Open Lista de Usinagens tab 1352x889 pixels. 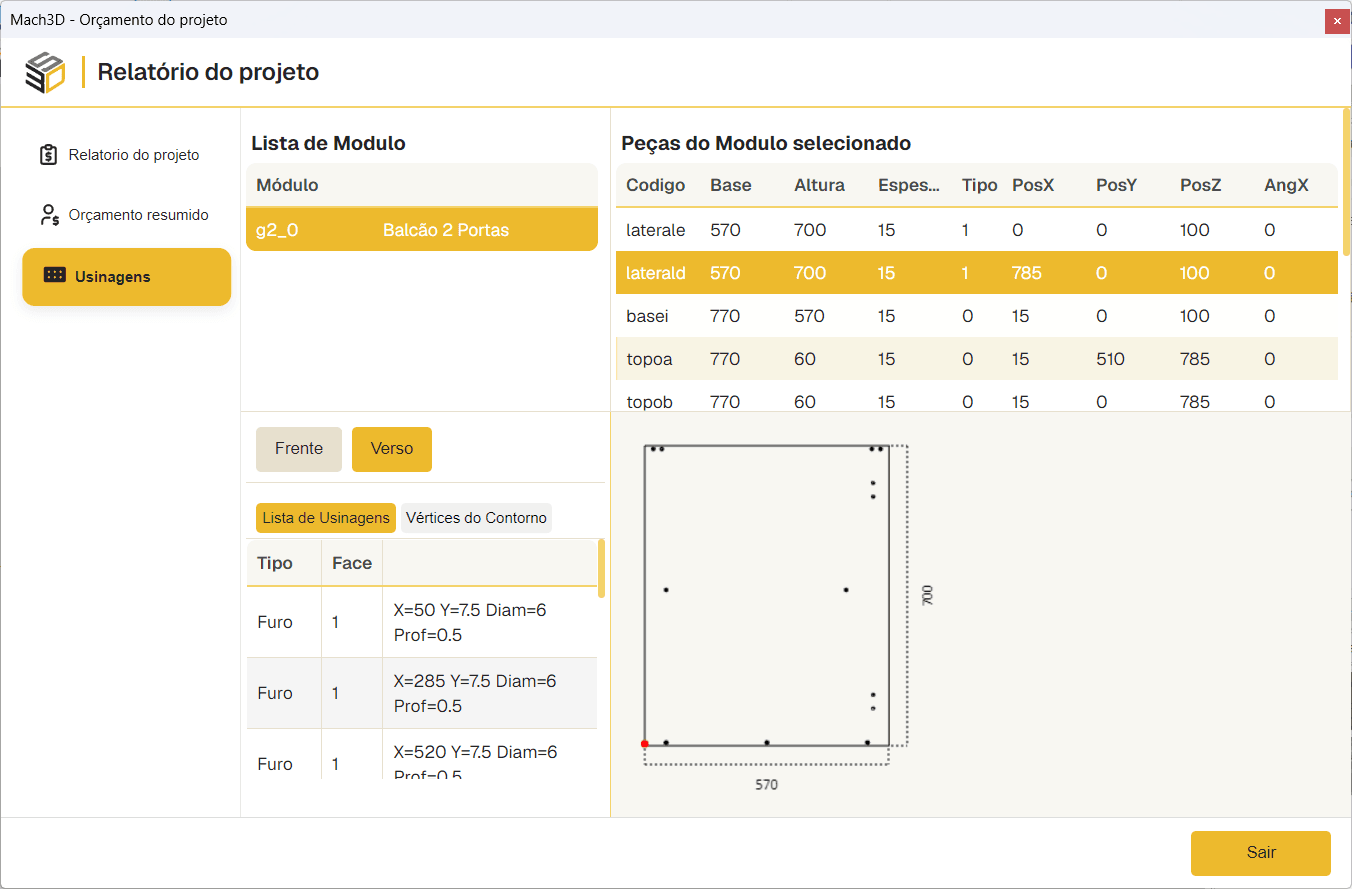pyautogui.click(x=326, y=518)
